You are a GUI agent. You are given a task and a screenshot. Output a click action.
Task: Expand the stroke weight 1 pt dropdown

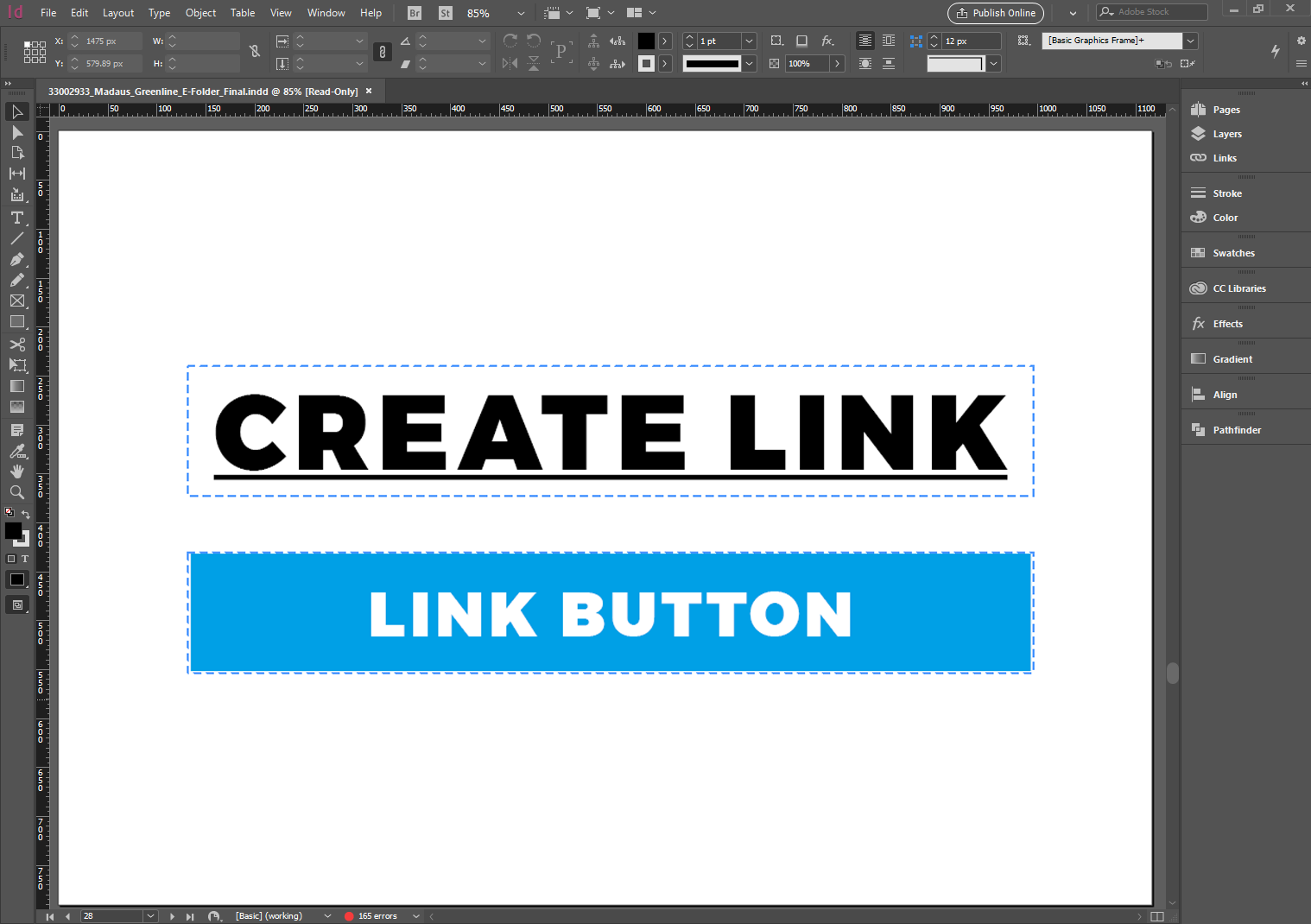[750, 41]
